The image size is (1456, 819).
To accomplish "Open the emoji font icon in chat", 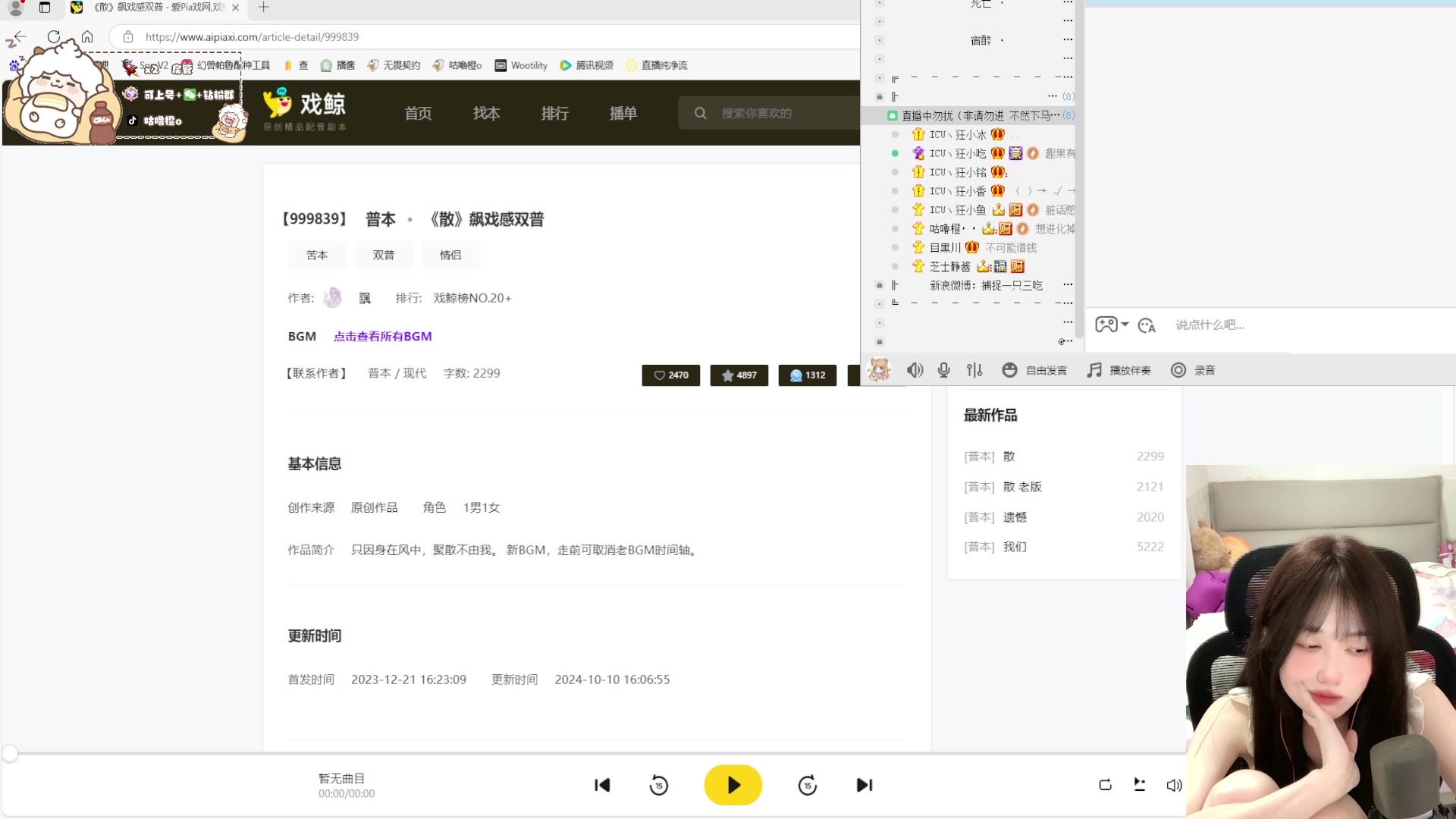I will (x=1147, y=325).
